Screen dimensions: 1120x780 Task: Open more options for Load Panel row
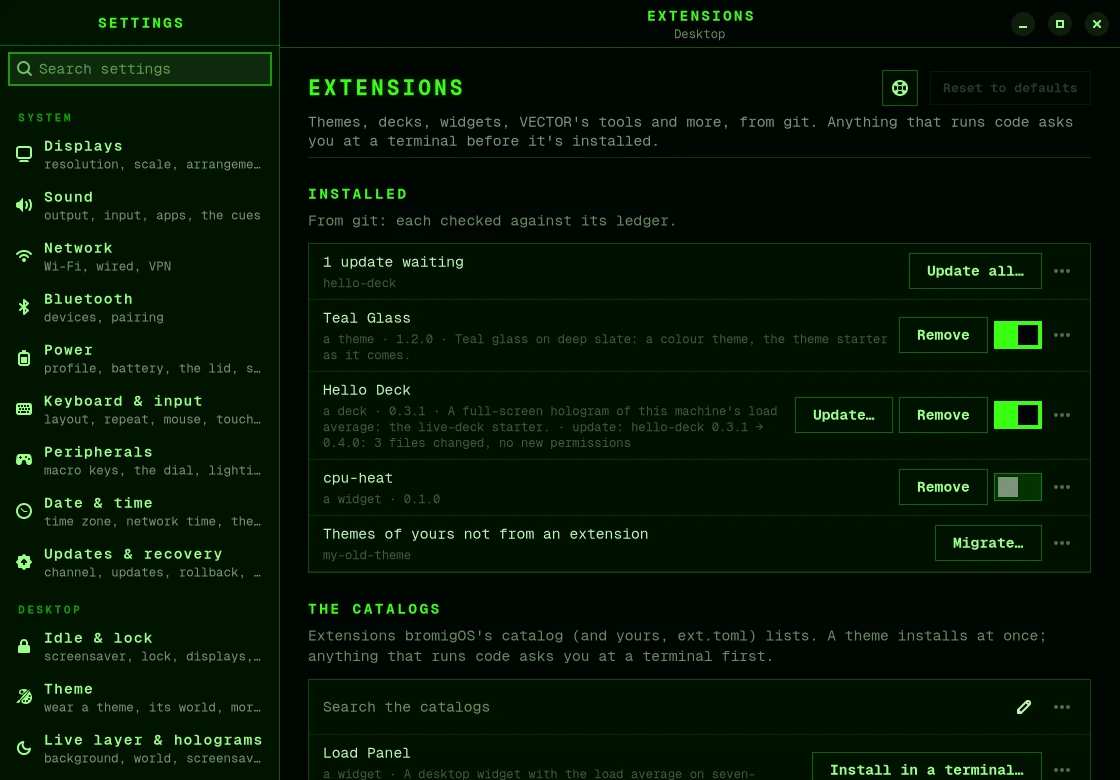point(1062,770)
